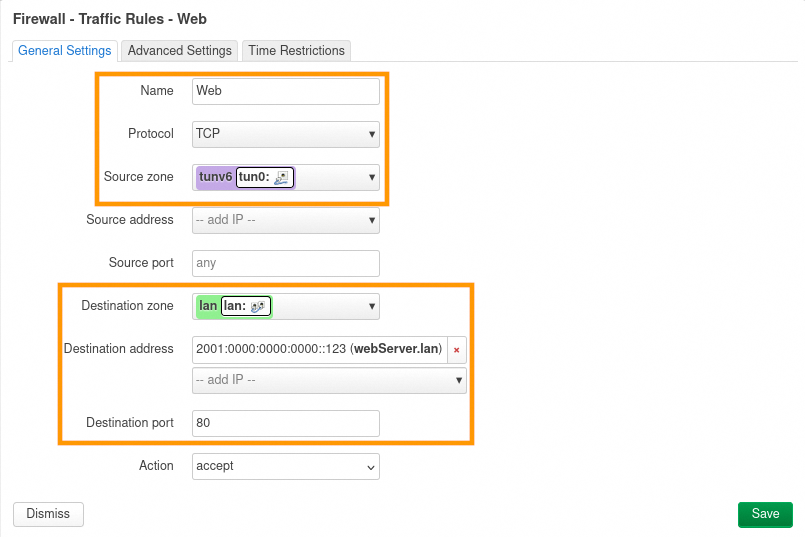The image size is (805, 537).
Task: Click the Save button
Action: (x=765, y=514)
